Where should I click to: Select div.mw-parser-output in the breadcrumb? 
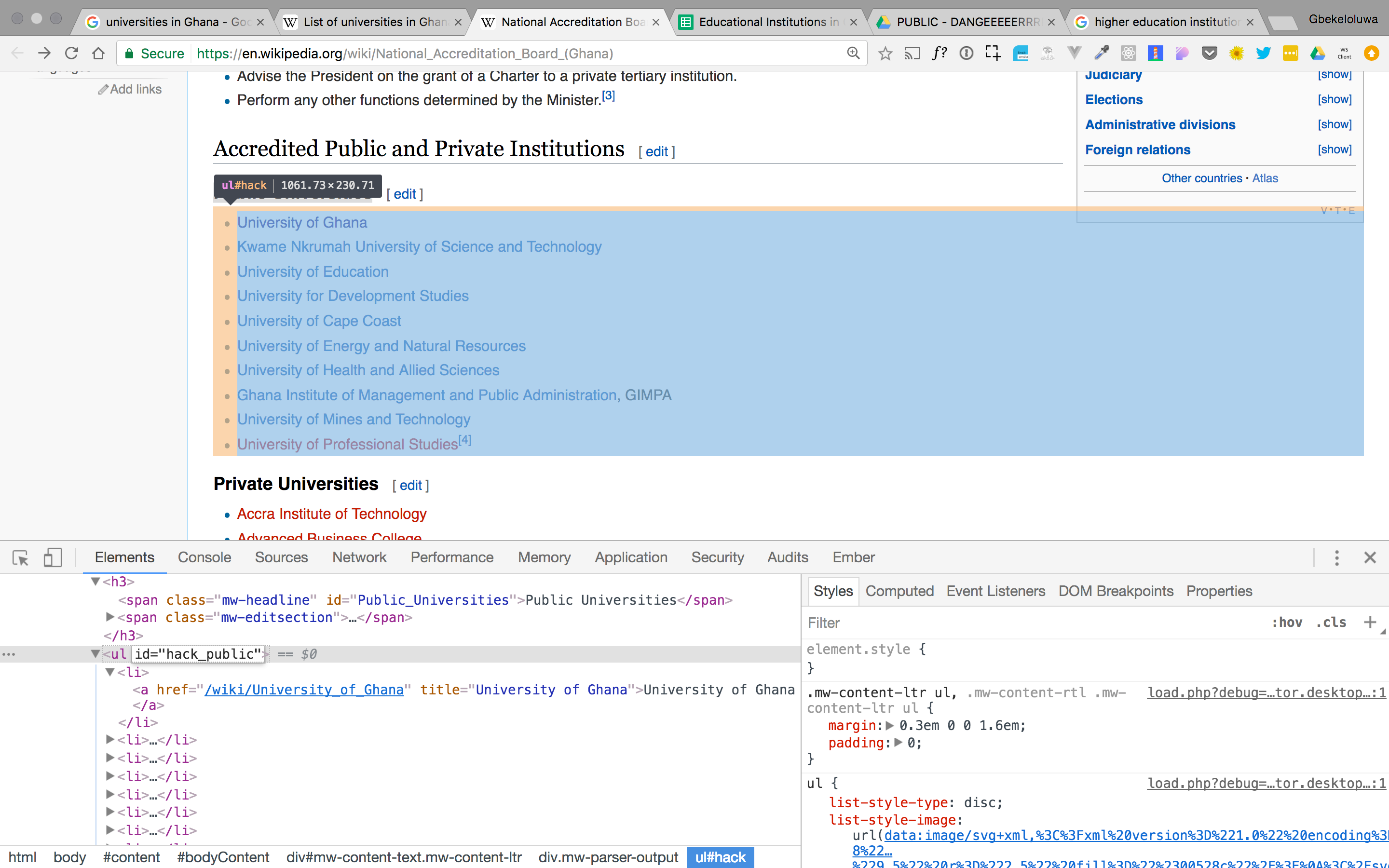coord(608,857)
